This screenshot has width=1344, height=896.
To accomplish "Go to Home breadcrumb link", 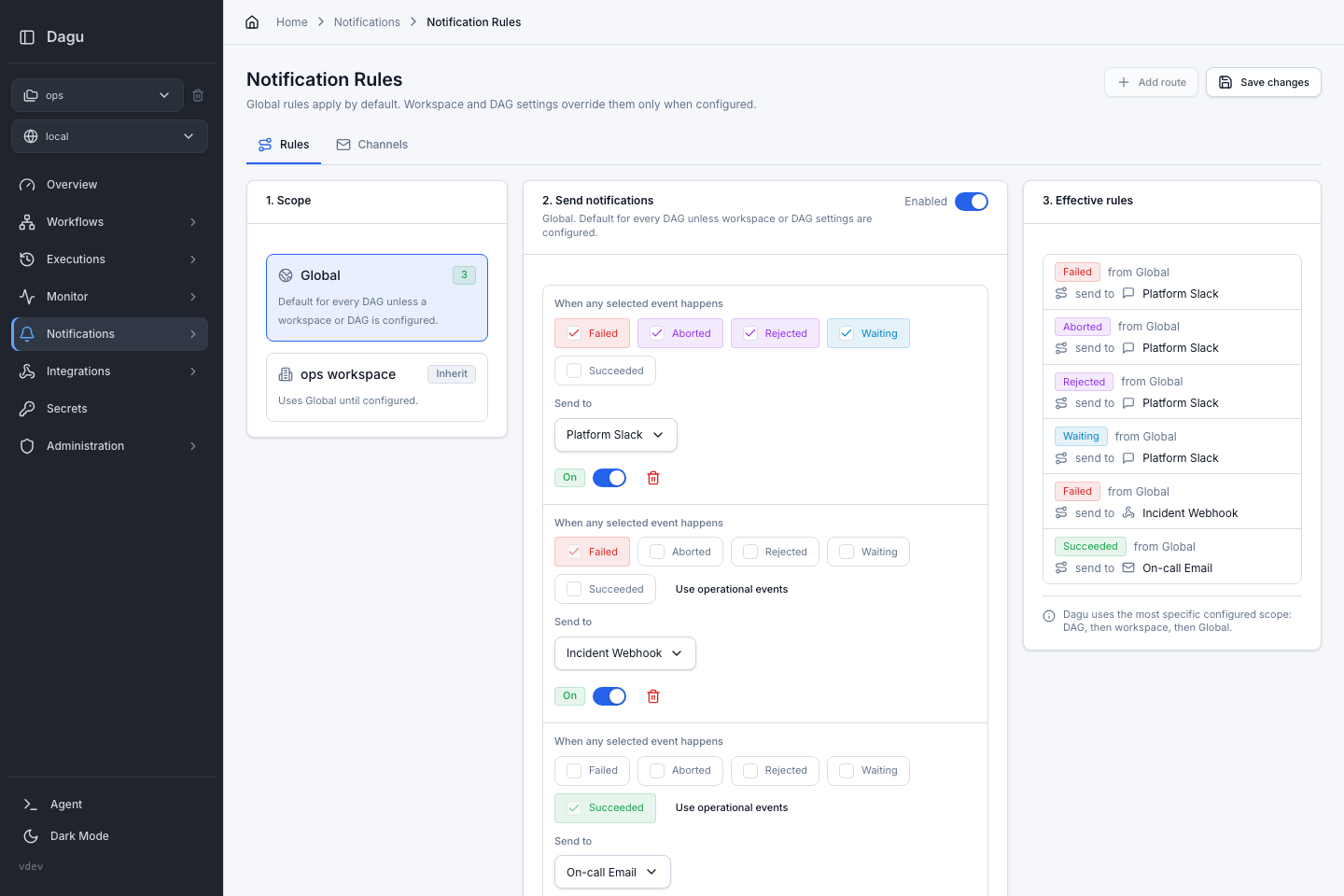I will coord(292,22).
